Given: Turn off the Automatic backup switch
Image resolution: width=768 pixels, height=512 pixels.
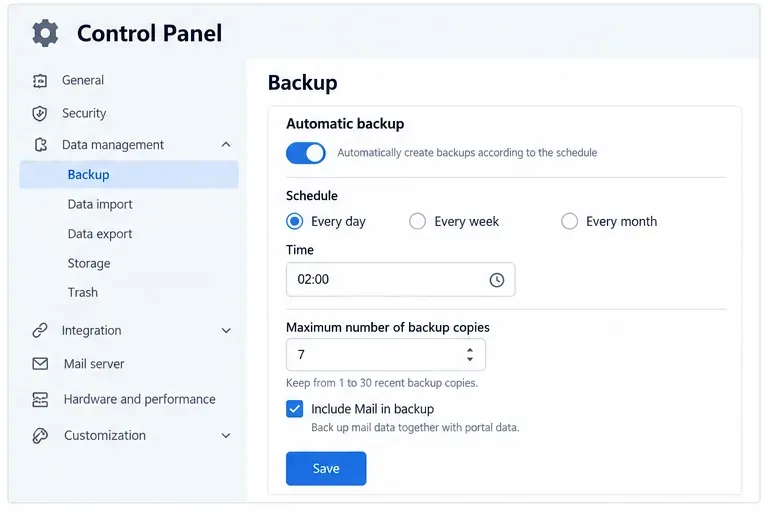Looking at the screenshot, I should pos(306,153).
